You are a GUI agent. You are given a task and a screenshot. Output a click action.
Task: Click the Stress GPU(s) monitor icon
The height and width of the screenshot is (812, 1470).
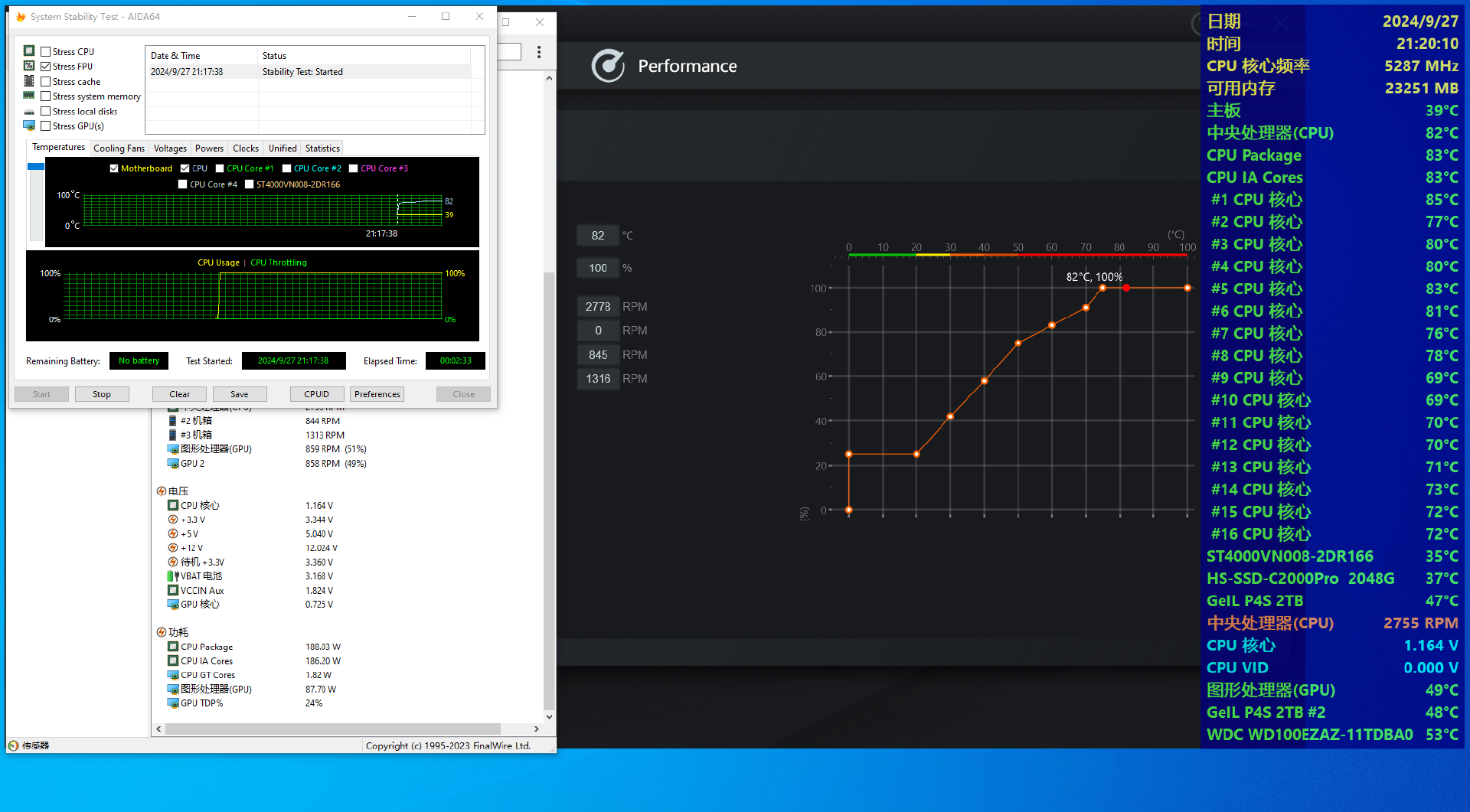(x=29, y=126)
